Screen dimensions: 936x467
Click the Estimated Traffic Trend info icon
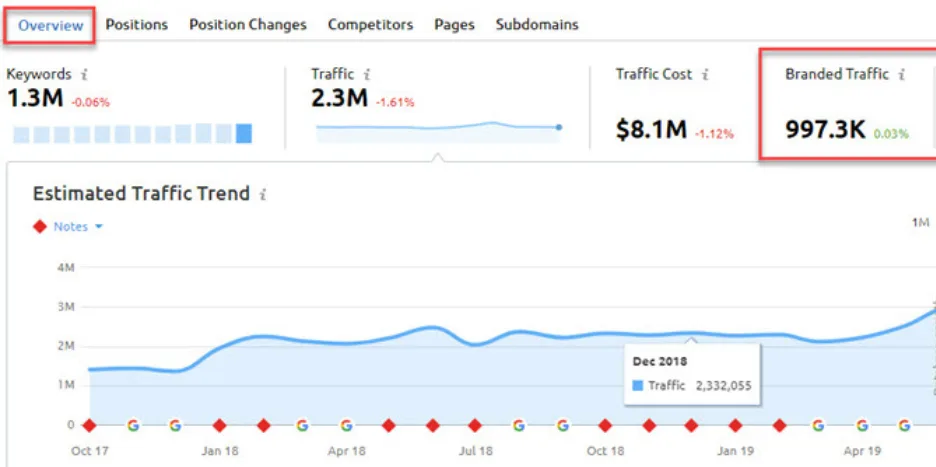tap(263, 195)
